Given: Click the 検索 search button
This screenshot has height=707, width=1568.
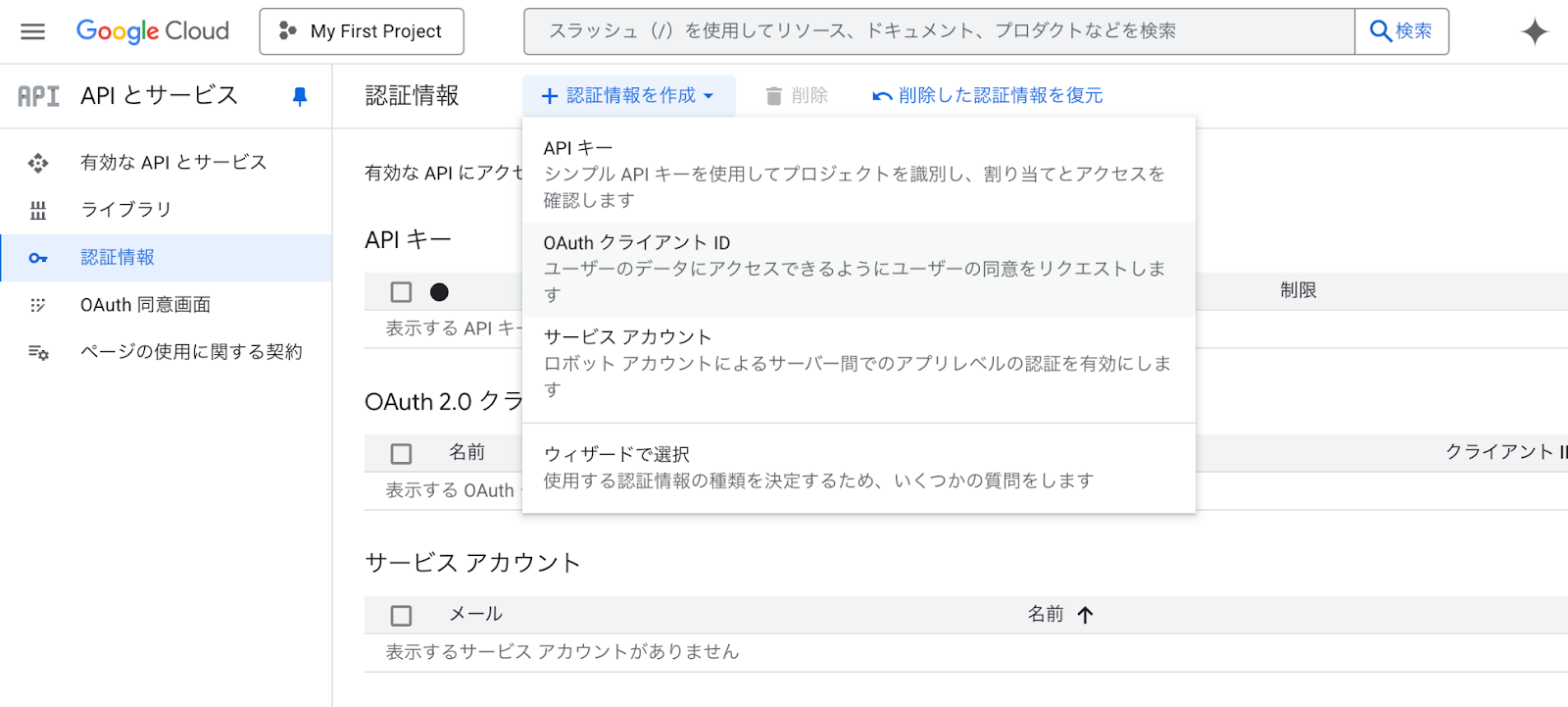Looking at the screenshot, I should (1401, 31).
